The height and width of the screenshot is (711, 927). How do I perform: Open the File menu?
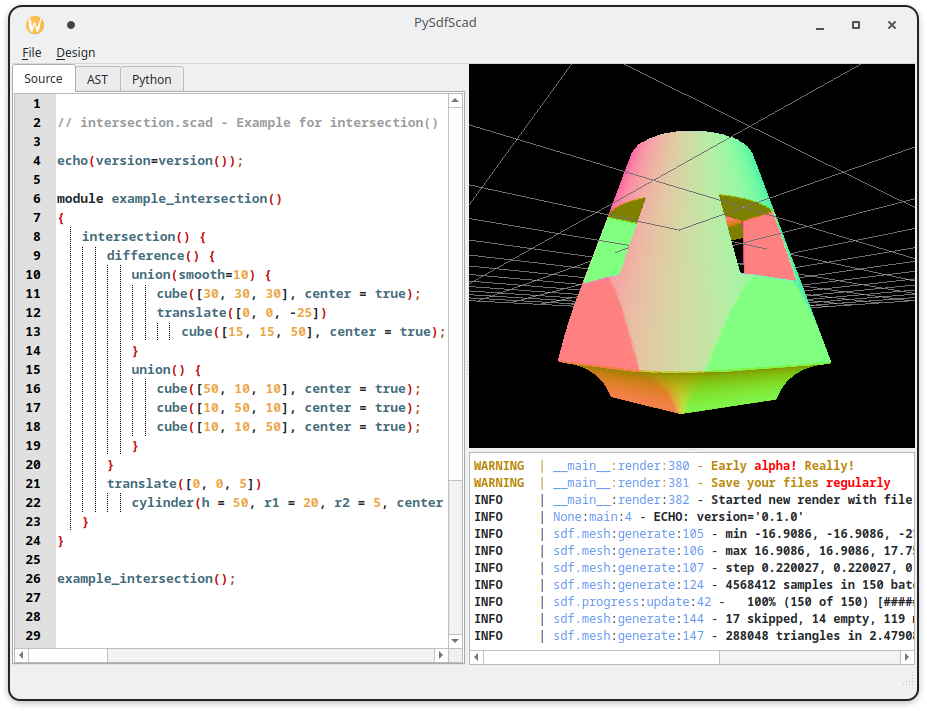[32, 52]
